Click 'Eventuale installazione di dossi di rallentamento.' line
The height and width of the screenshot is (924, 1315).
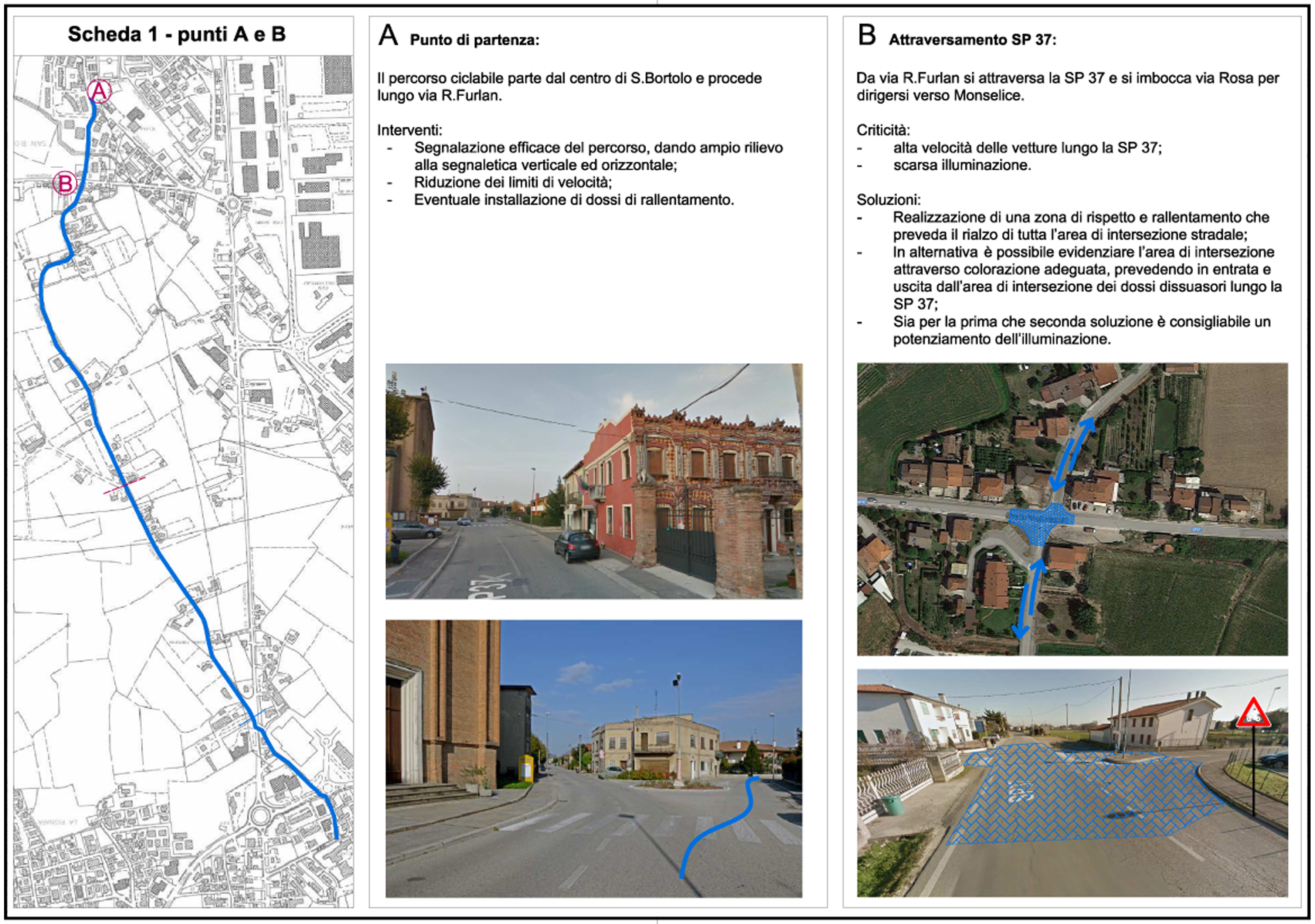(574, 200)
